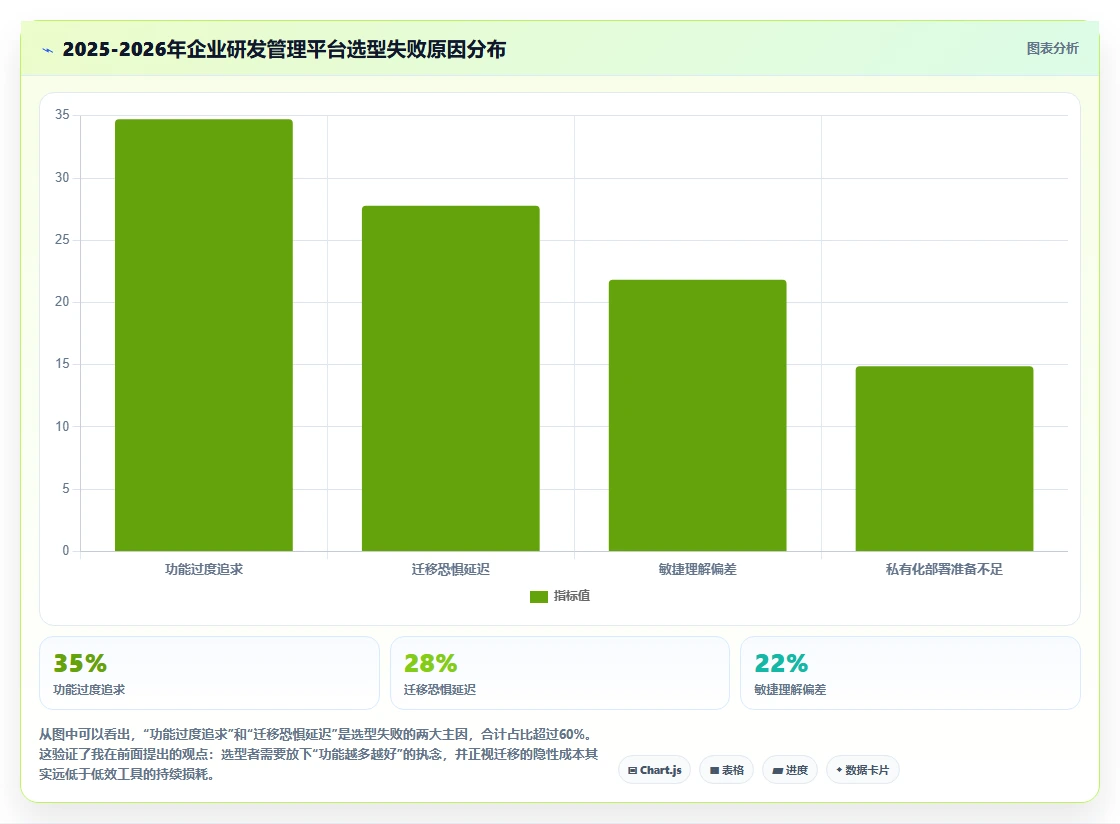Image resolution: width=1120 pixels, height=824 pixels.
Task: Select the 敏捷理解偏差 bar
Action: click(x=697, y=416)
